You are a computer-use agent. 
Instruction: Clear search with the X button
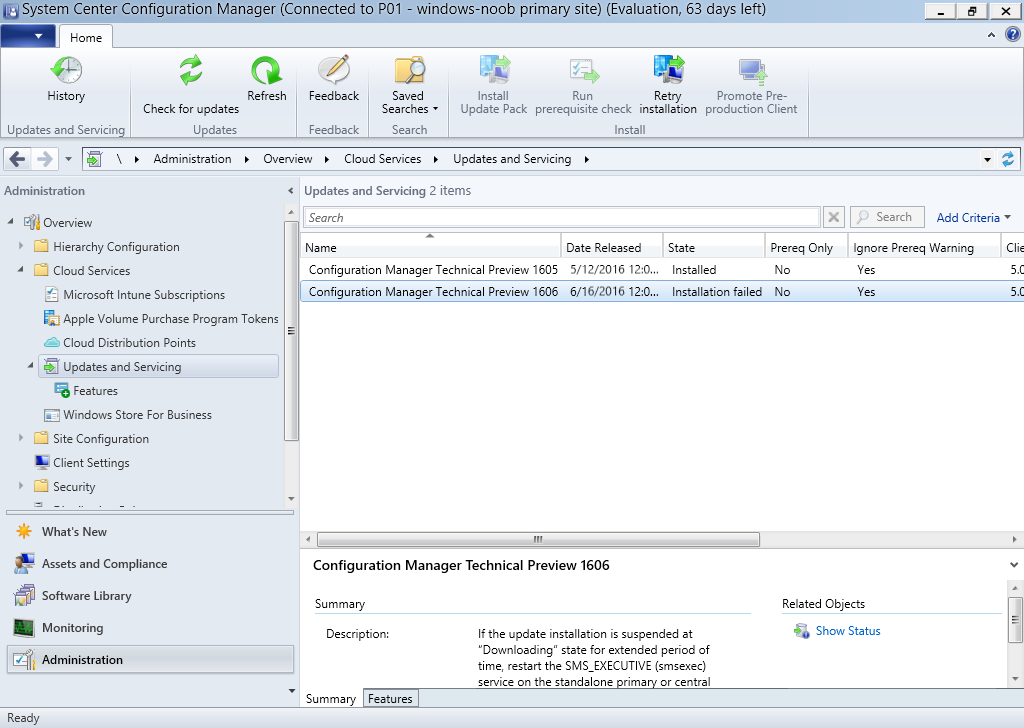click(x=833, y=217)
